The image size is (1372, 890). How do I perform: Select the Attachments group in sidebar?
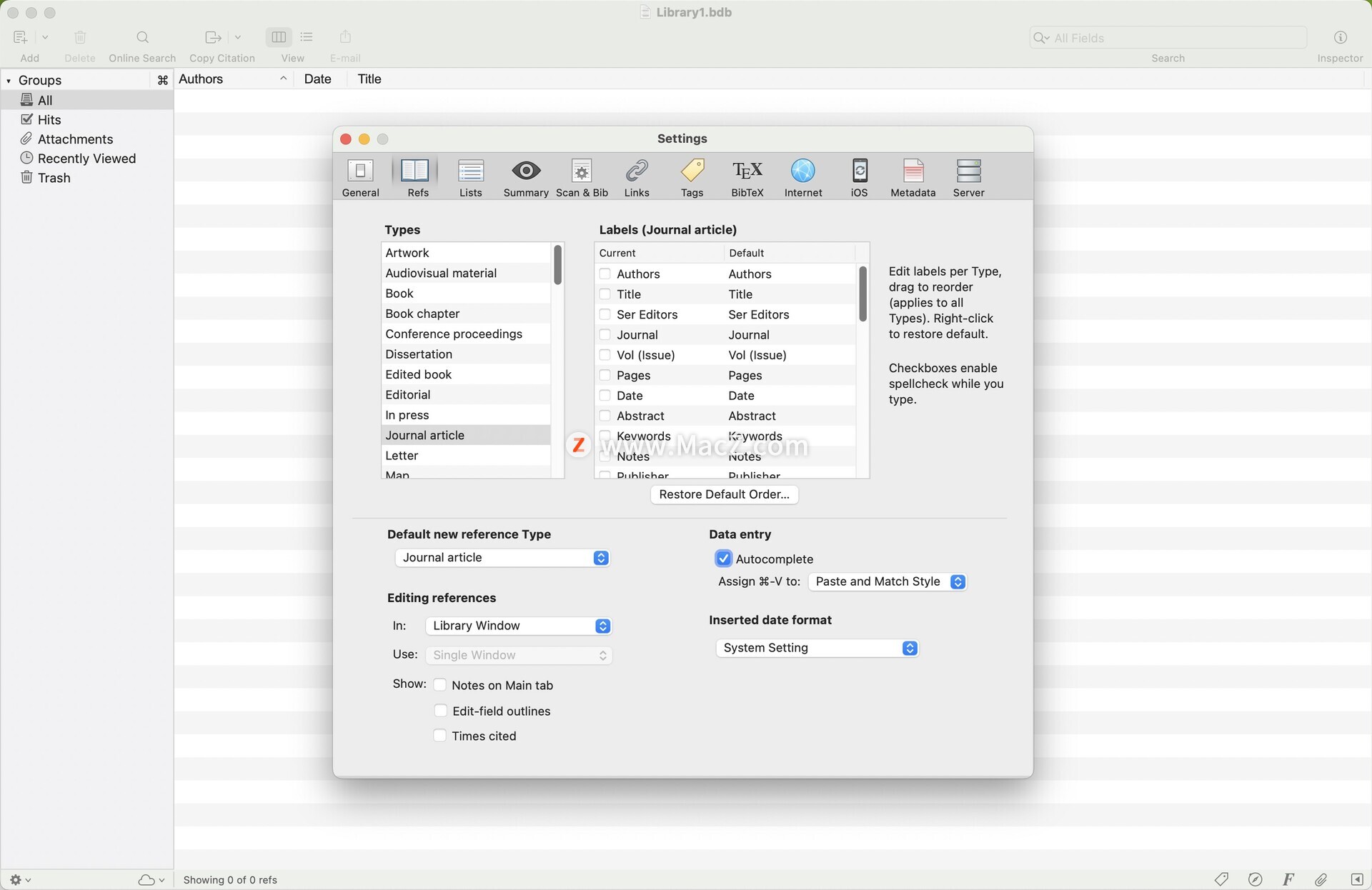tap(75, 139)
